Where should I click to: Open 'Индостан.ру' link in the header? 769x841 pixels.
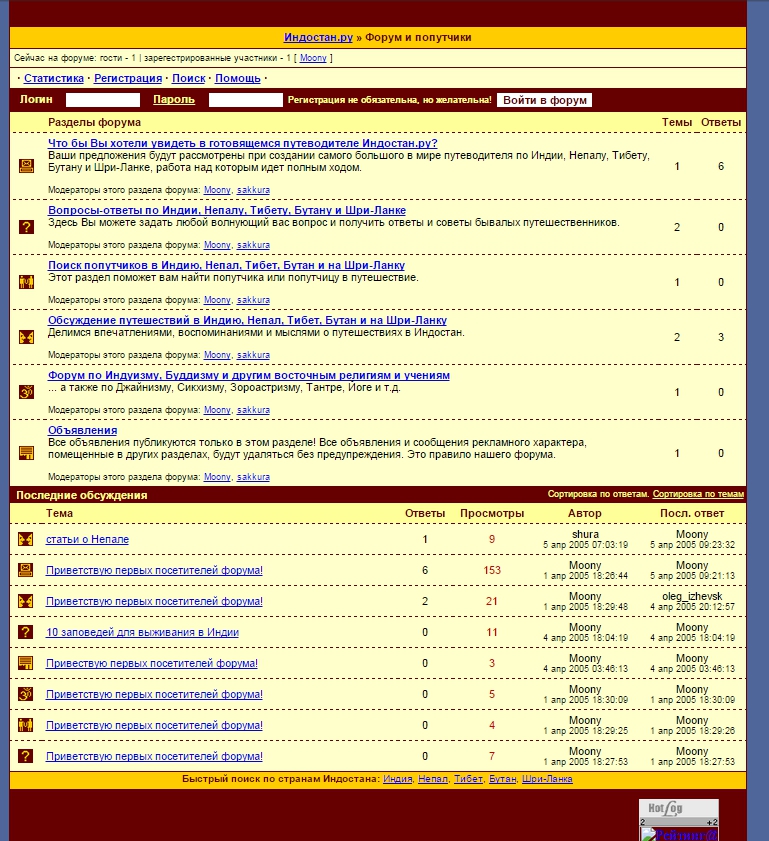pos(318,37)
